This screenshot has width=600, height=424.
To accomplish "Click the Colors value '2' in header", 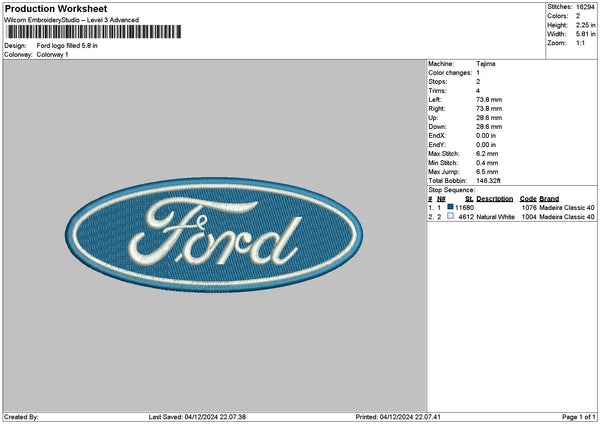I will tap(578, 16).
